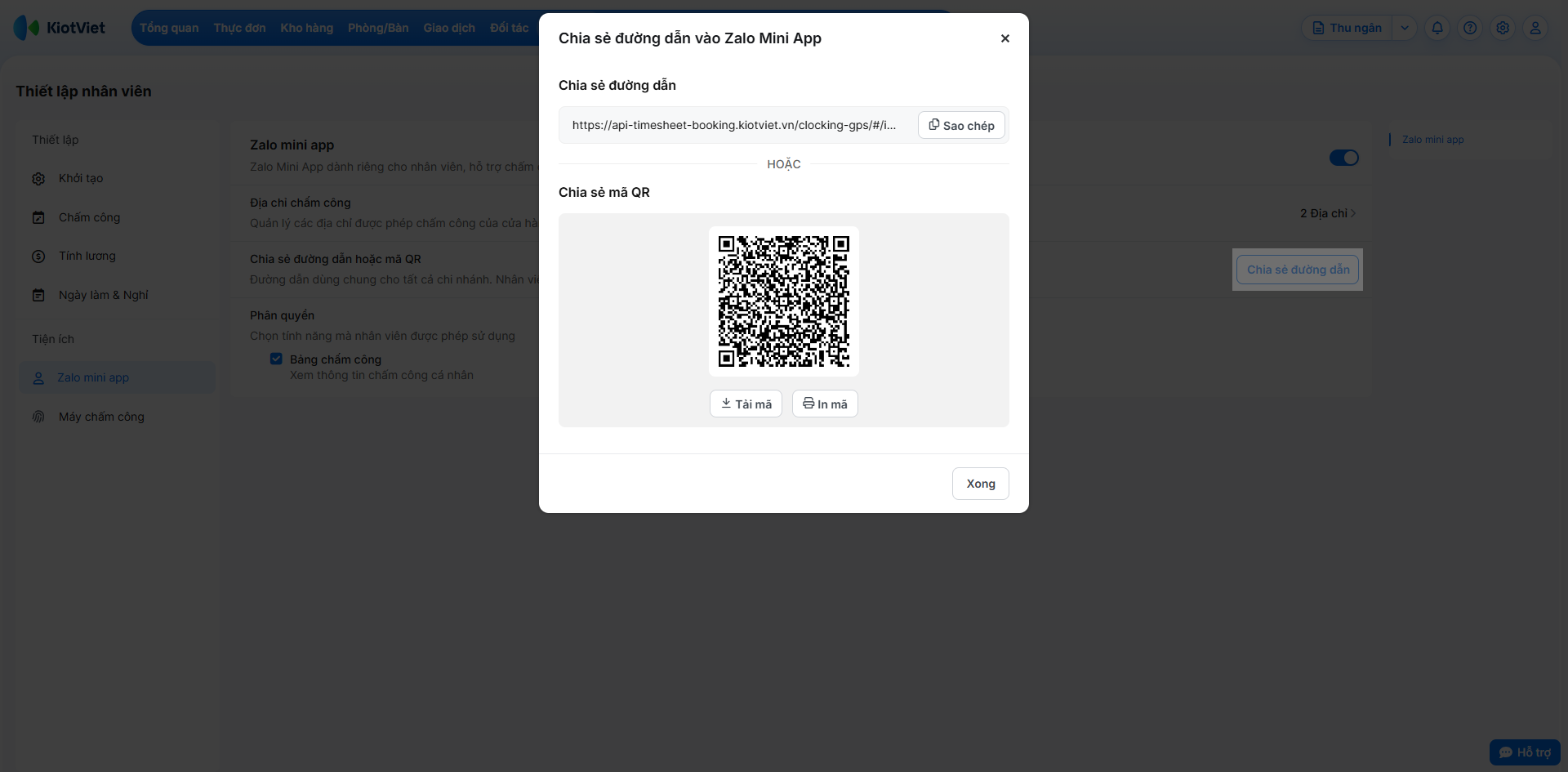This screenshot has height=772, width=1568.
Task: Click the Tính lương dollar icon
Action: (38, 257)
